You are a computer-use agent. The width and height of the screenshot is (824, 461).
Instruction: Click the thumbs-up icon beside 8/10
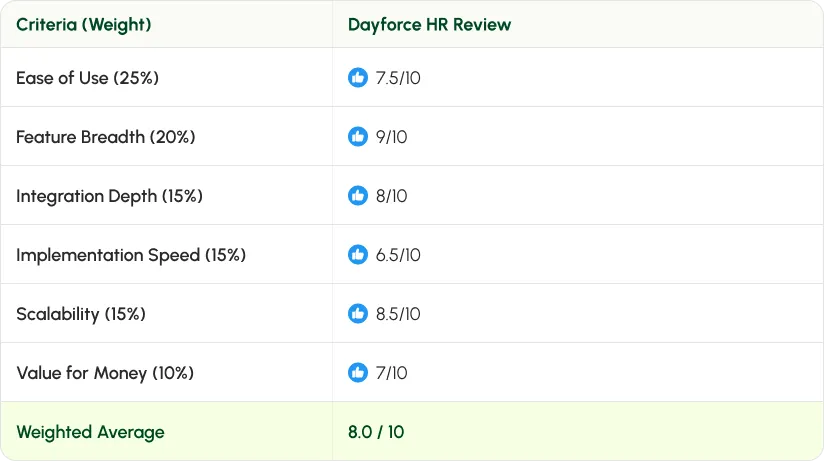click(358, 196)
